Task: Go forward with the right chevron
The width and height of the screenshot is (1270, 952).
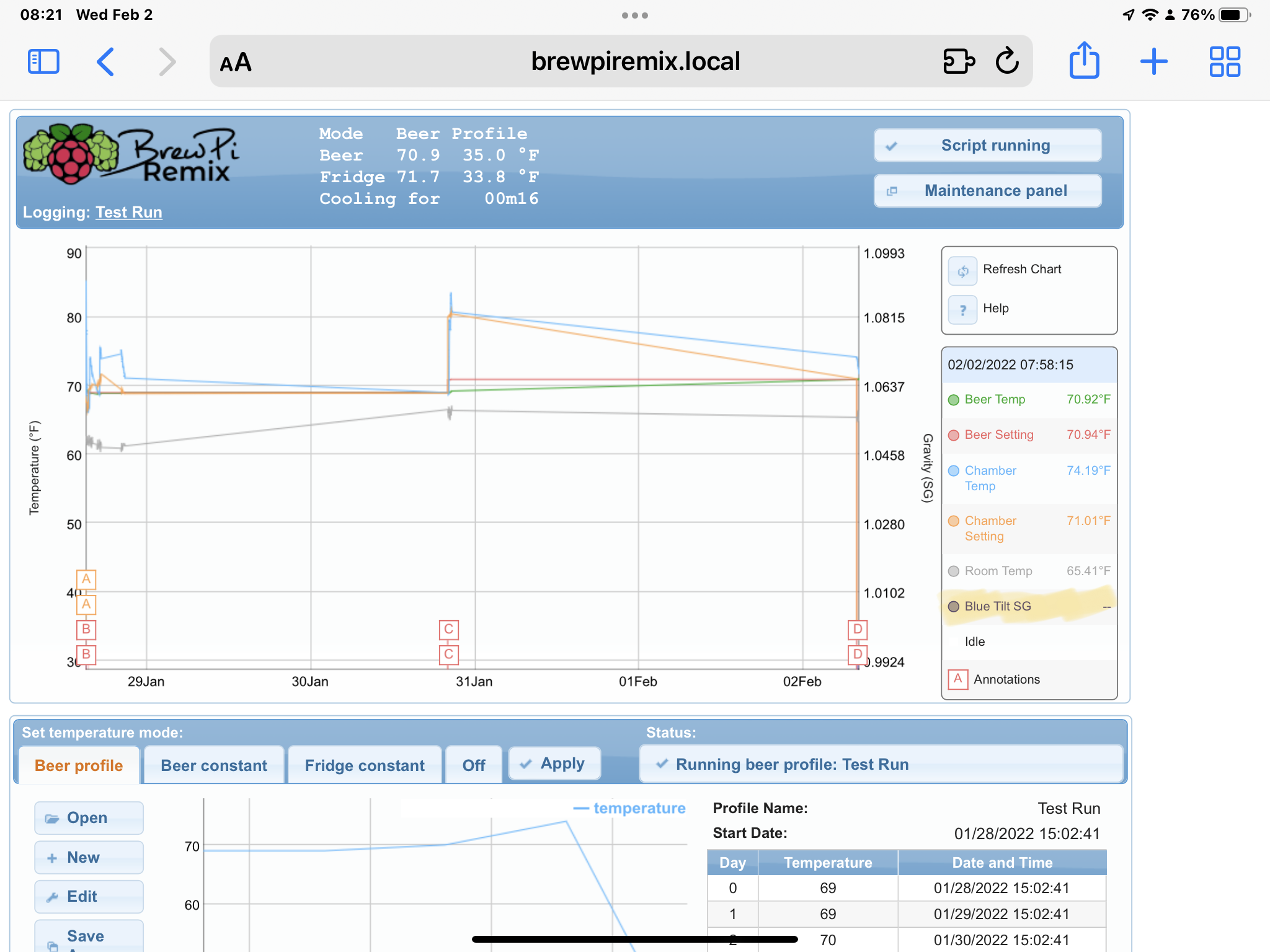Action: [x=167, y=61]
